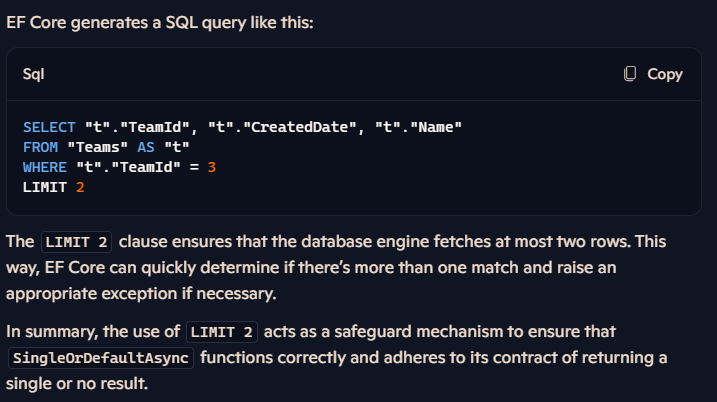The height and width of the screenshot is (402, 717).
Task: Click the LIMIT keyword in the code block
Action: [45, 188]
